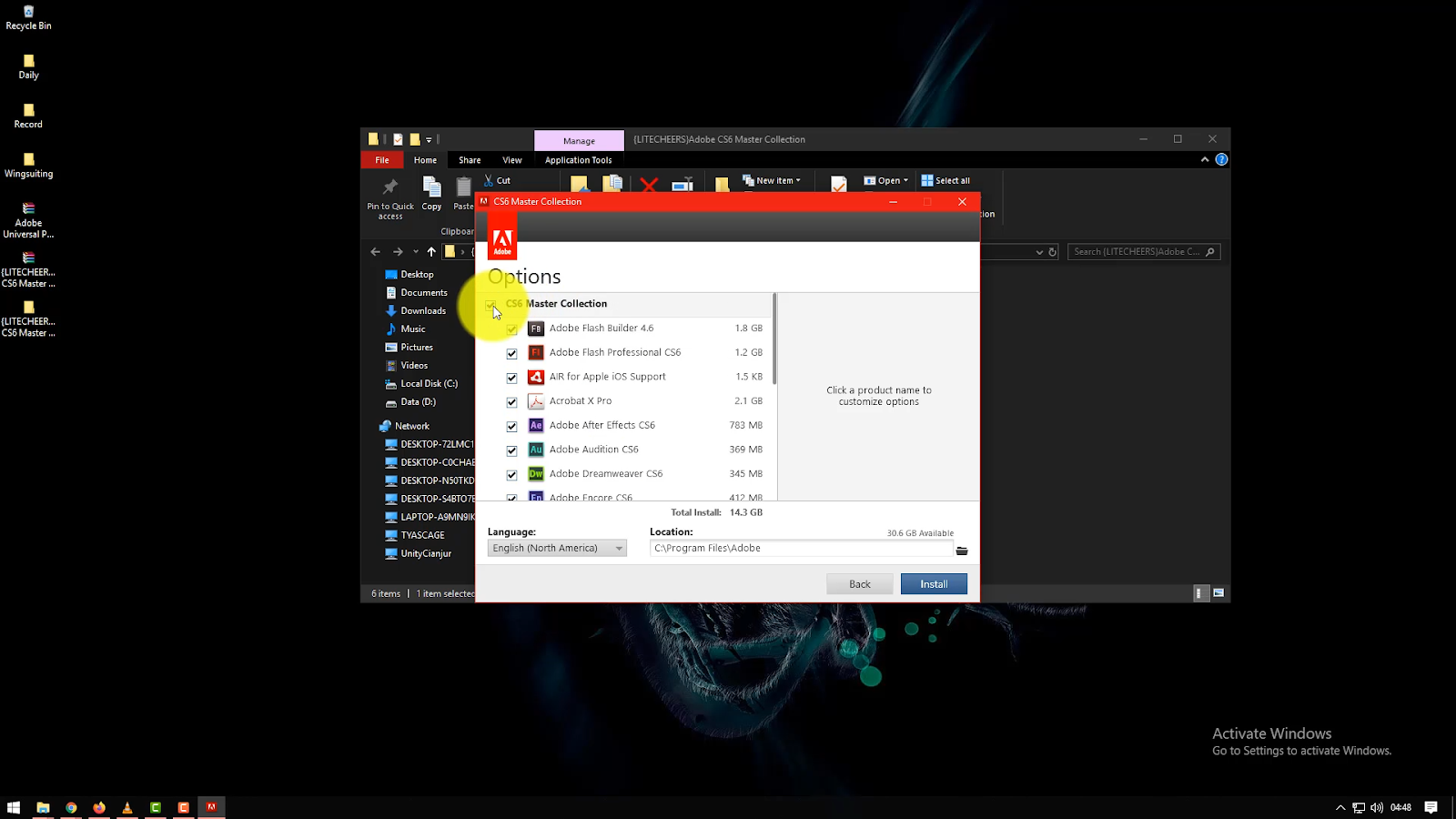Click the product list scrollbar
The width and height of the screenshot is (1456, 819).
(x=774, y=339)
